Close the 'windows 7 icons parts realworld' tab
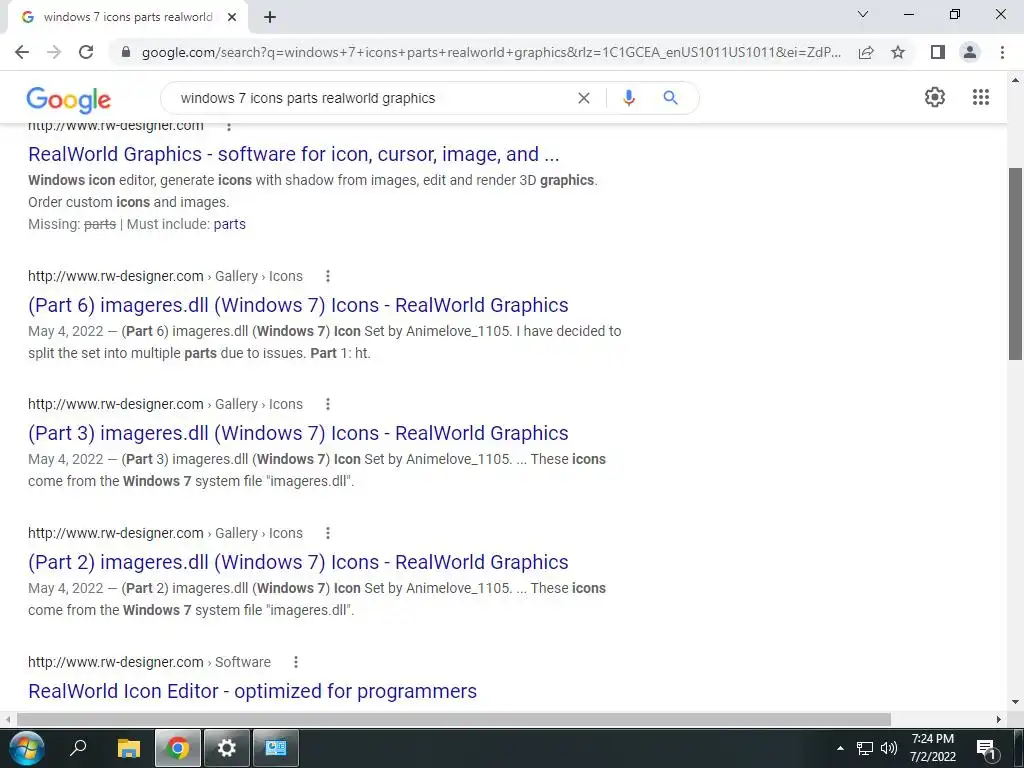 [x=232, y=18]
